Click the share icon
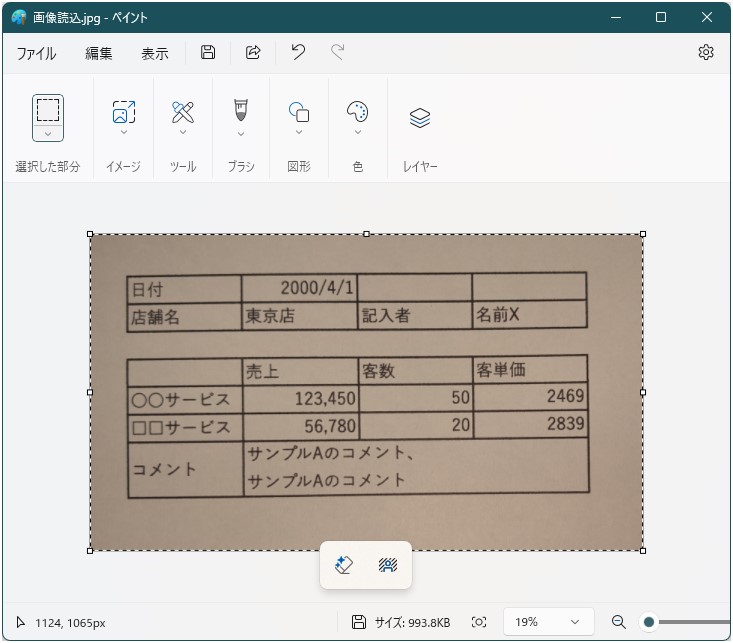This screenshot has height=643, width=733. [x=253, y=52]
